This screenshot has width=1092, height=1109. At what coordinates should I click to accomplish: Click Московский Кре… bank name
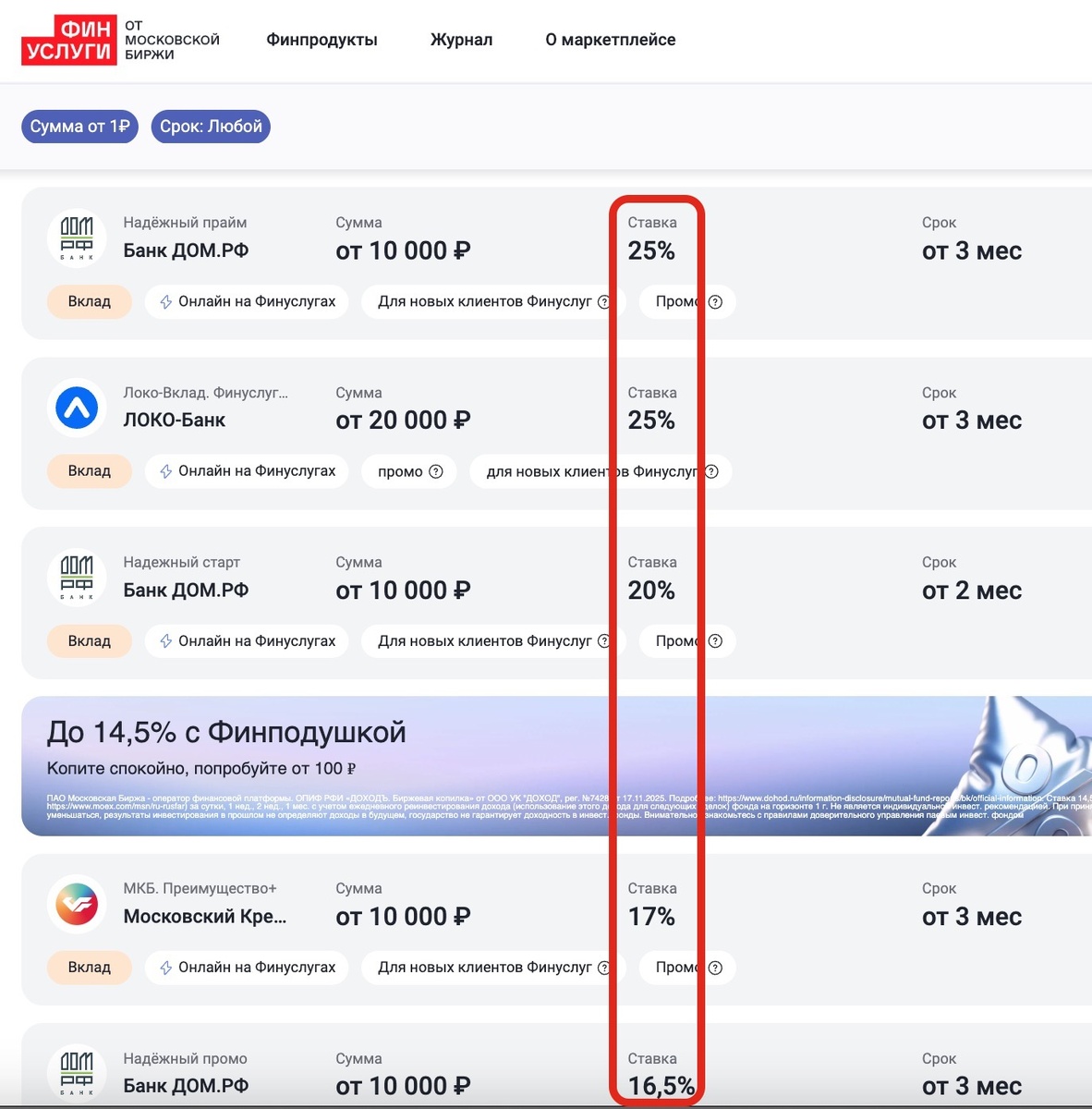(x=205, y=917)
